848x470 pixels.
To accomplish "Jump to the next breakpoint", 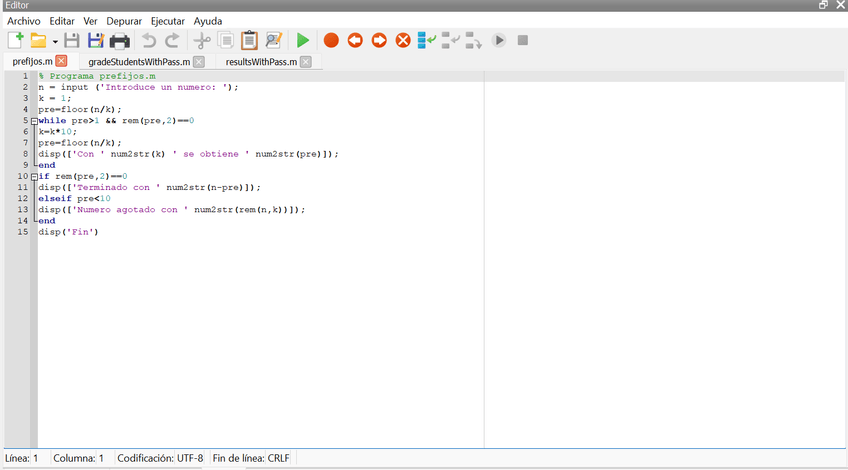I will pos(379,41).
